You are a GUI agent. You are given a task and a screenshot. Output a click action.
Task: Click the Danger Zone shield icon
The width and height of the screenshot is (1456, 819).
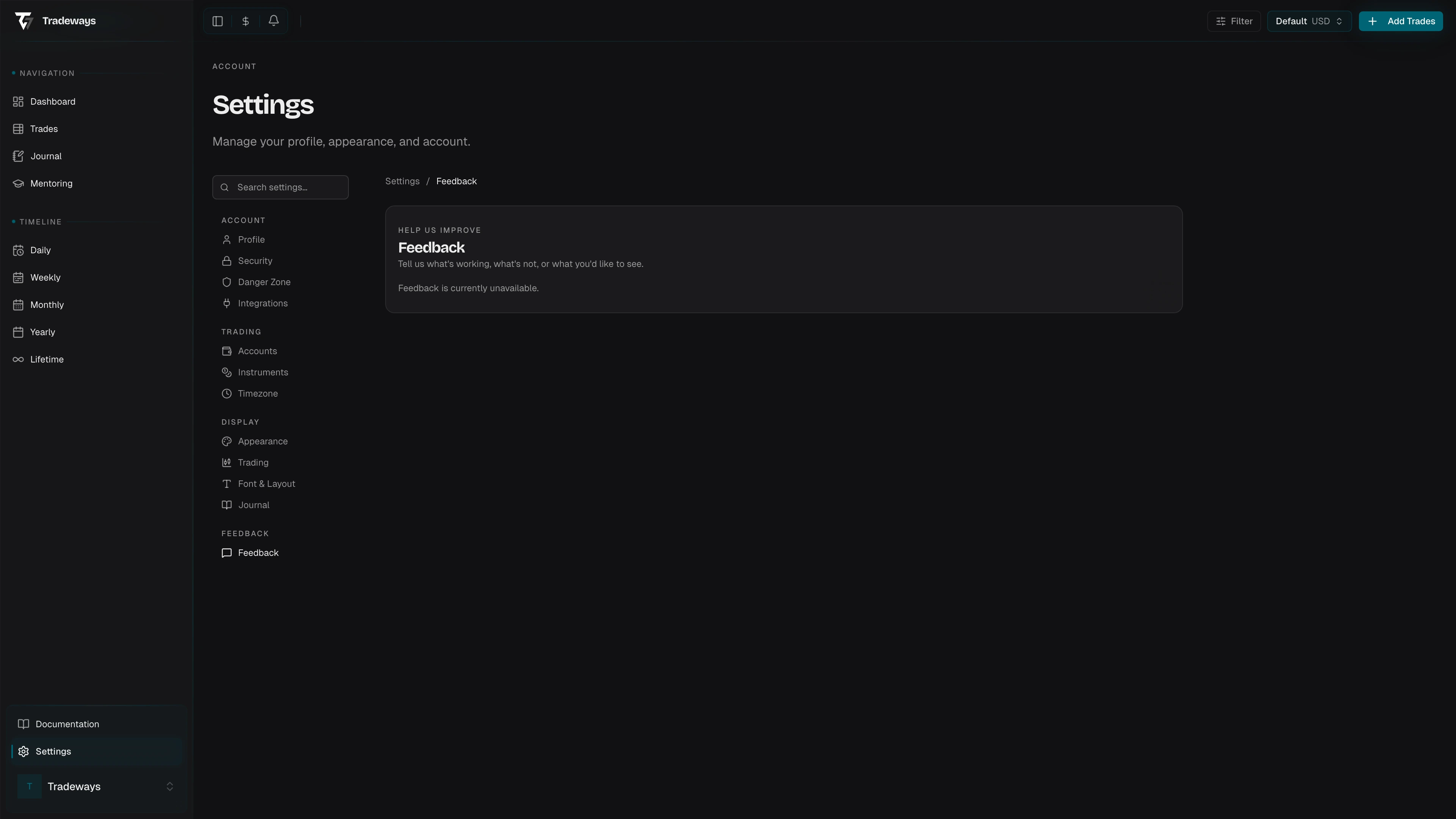point(227,282)
